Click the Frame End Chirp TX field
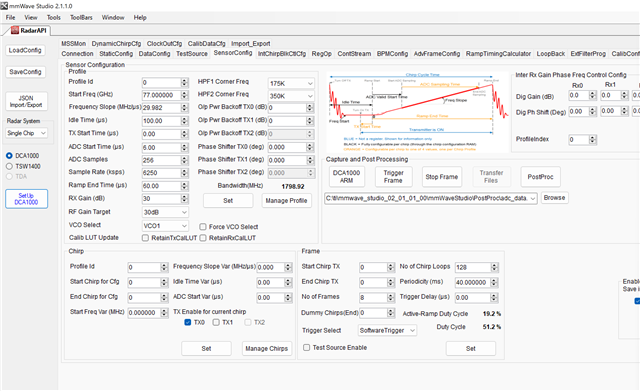This screenshot has height=391, width=640. (373, 282)
